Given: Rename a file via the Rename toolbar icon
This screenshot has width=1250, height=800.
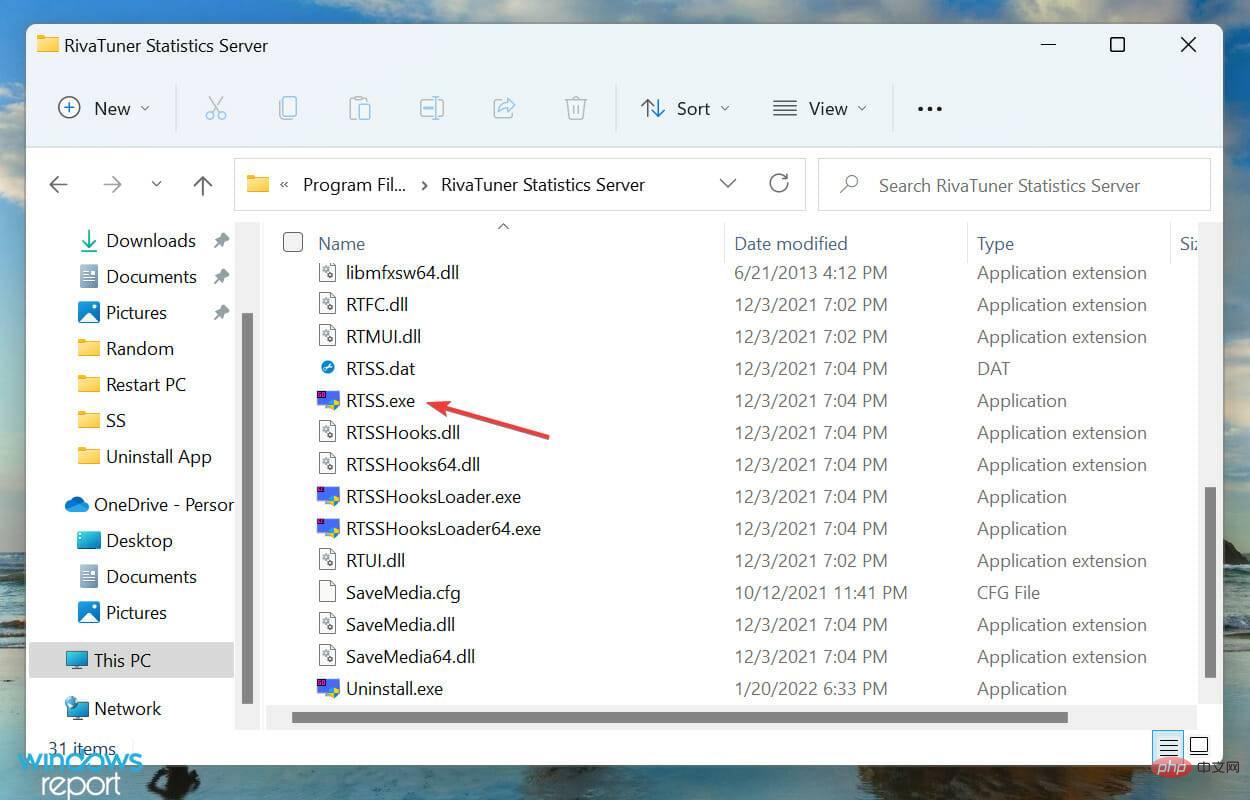Looking at the screenshot, I should tap(431, 108).
